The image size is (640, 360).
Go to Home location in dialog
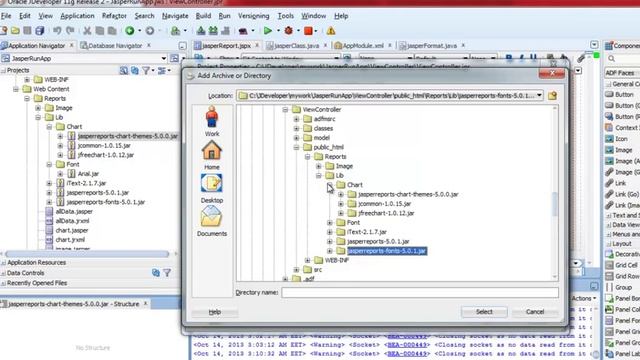pyautogui.click(x=212, y=155)
